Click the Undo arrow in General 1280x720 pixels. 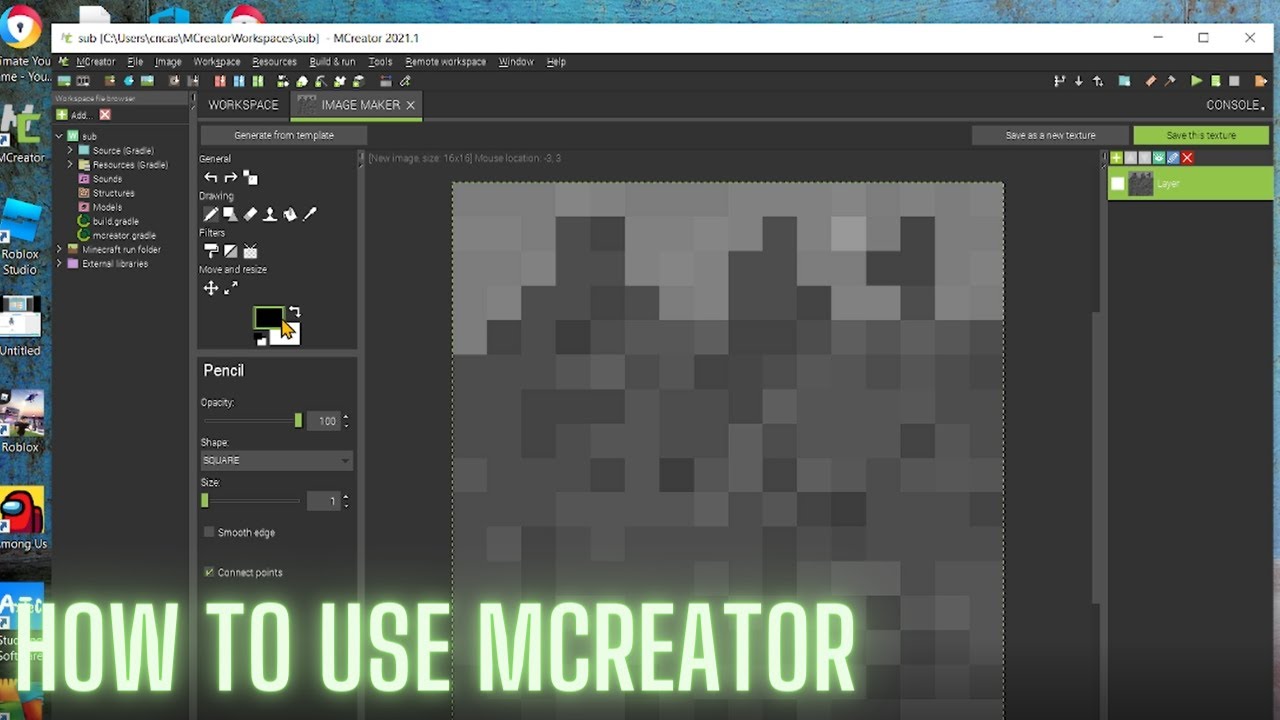tap(211, 177)
